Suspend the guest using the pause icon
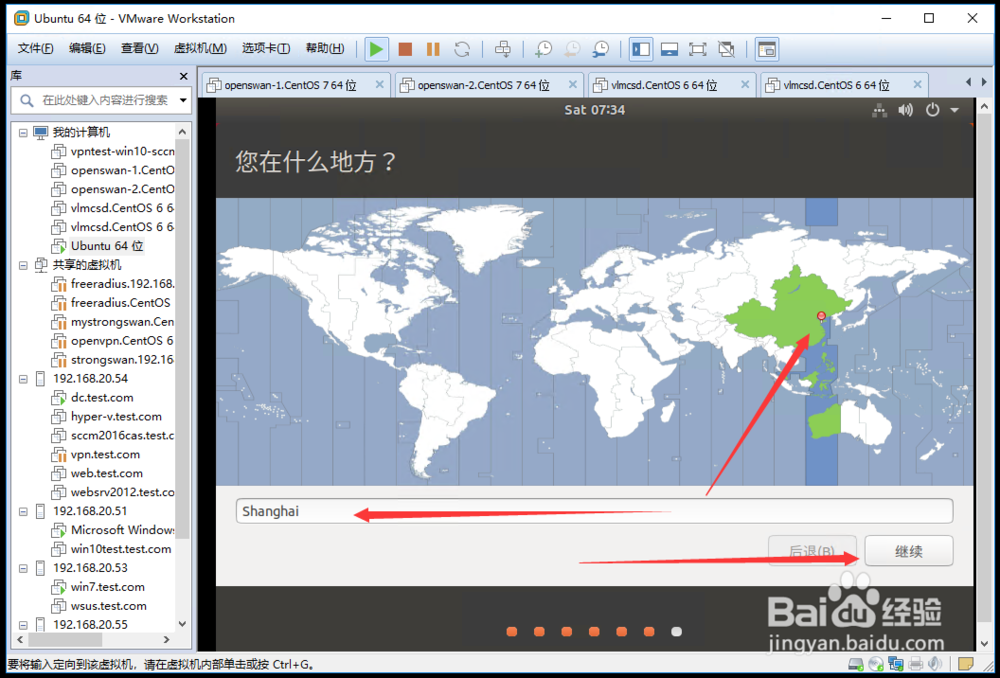 (433, 49)
